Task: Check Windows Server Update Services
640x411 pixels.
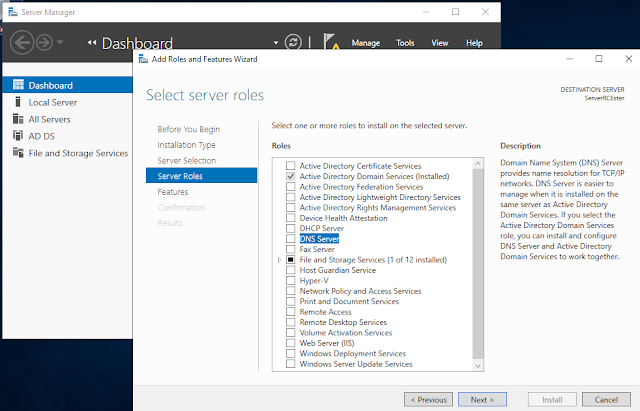Action: tap(291, 364)
